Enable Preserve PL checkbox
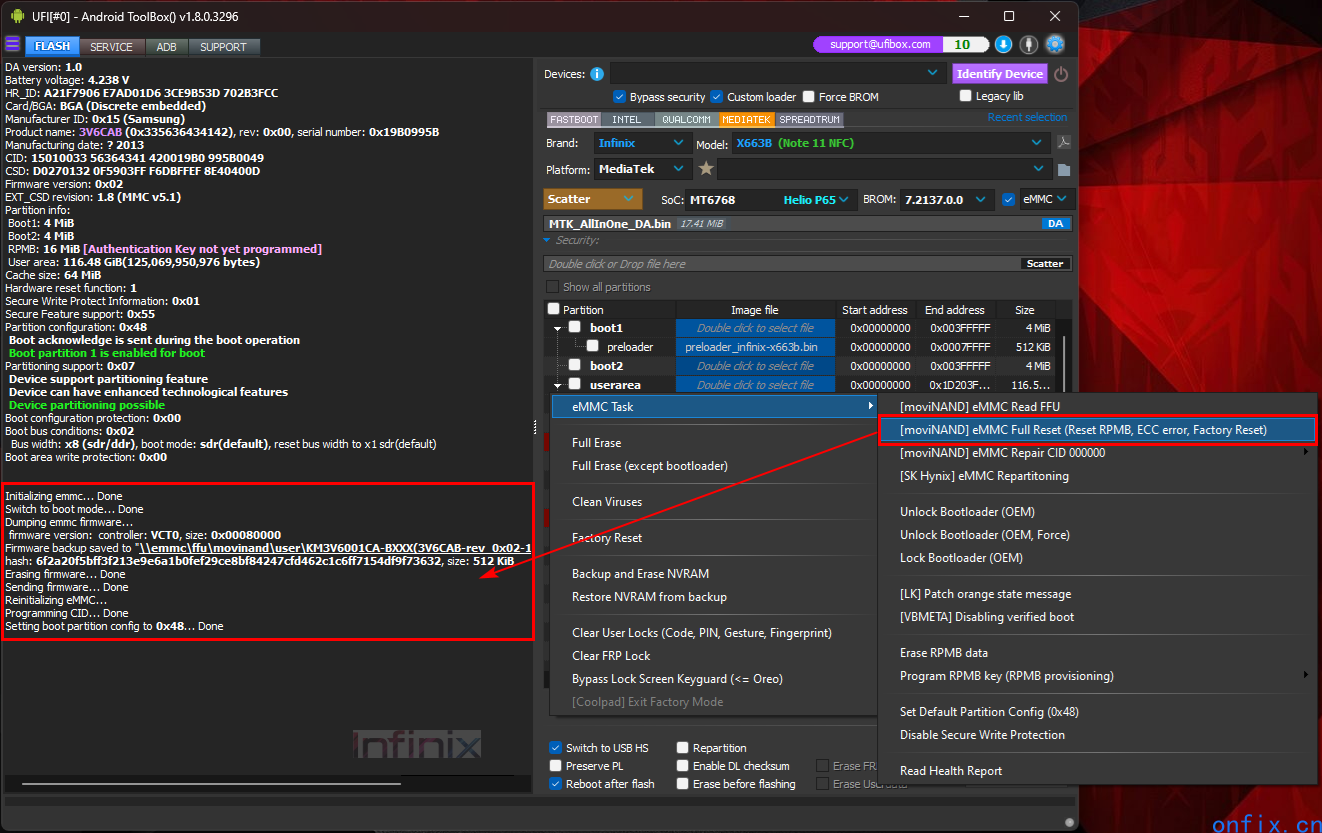Viewport: 1322px width, 833px height. click(x=556, y=766)
